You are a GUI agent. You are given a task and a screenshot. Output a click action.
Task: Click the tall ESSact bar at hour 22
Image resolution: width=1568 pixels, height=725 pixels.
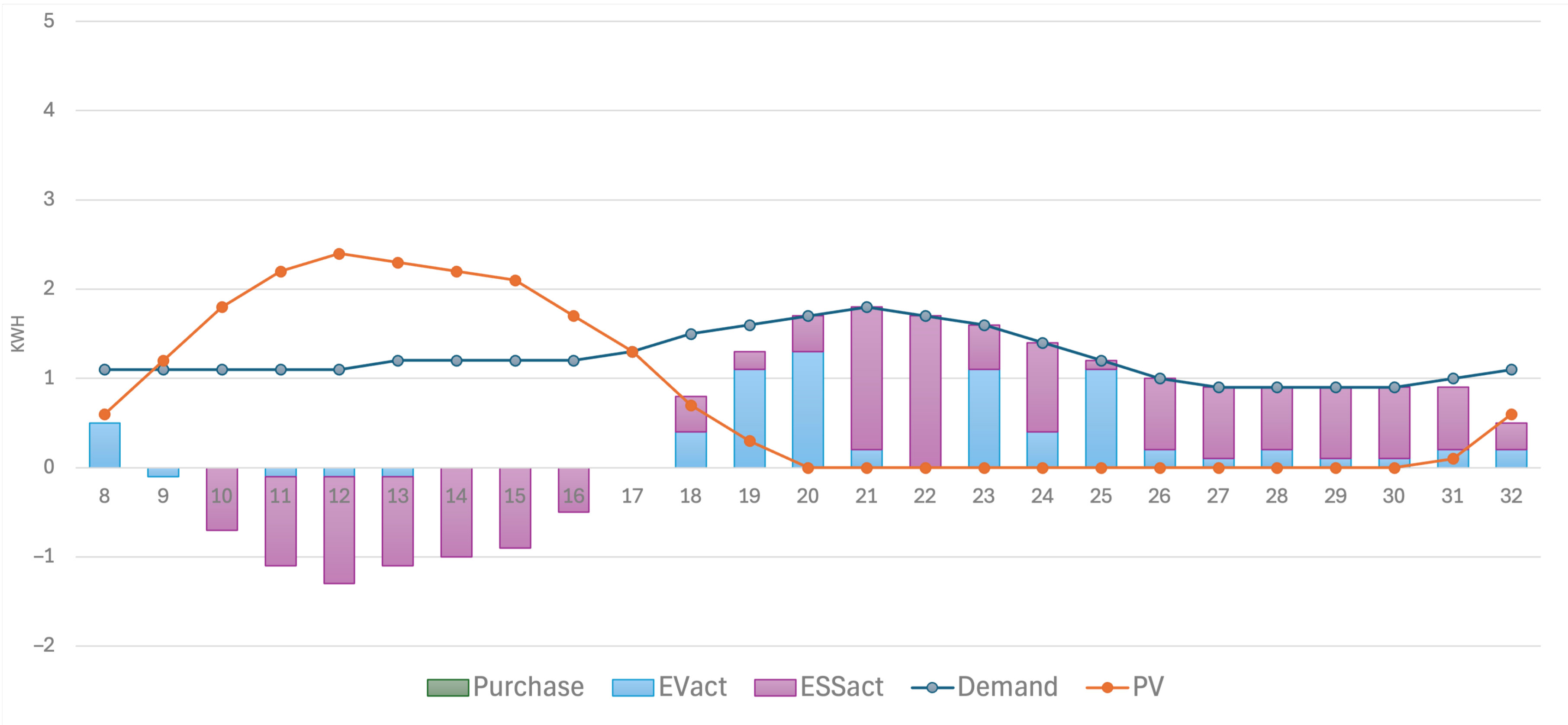click(924, 393)
